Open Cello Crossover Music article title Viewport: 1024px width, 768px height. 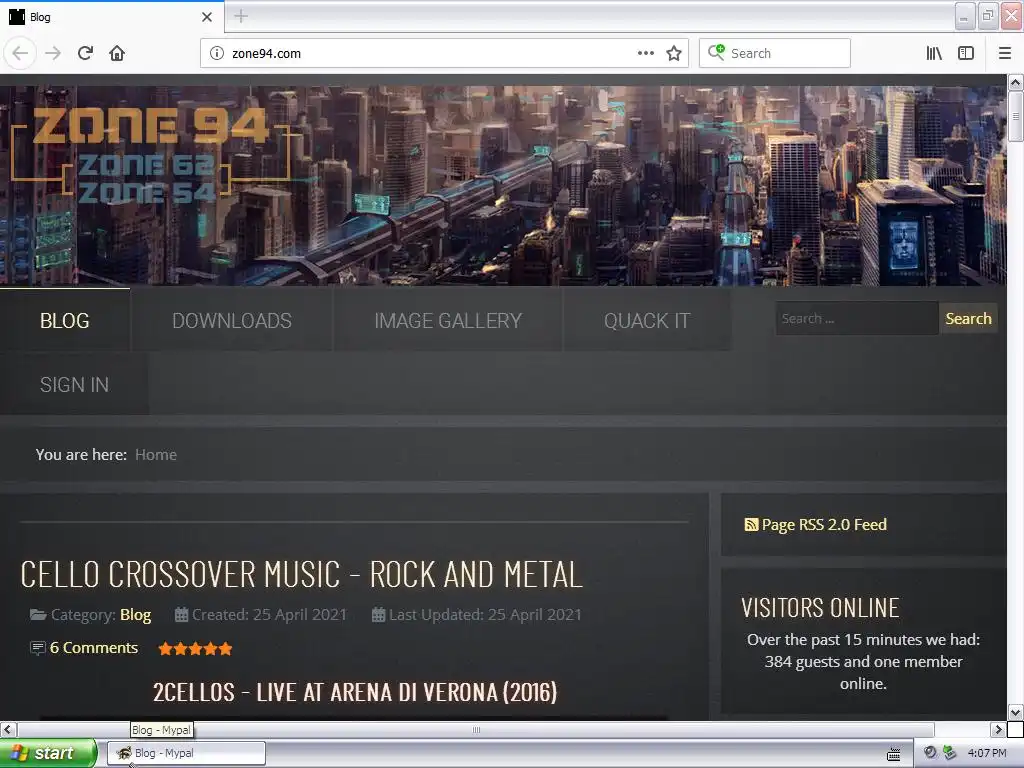[x=301, y=575]
